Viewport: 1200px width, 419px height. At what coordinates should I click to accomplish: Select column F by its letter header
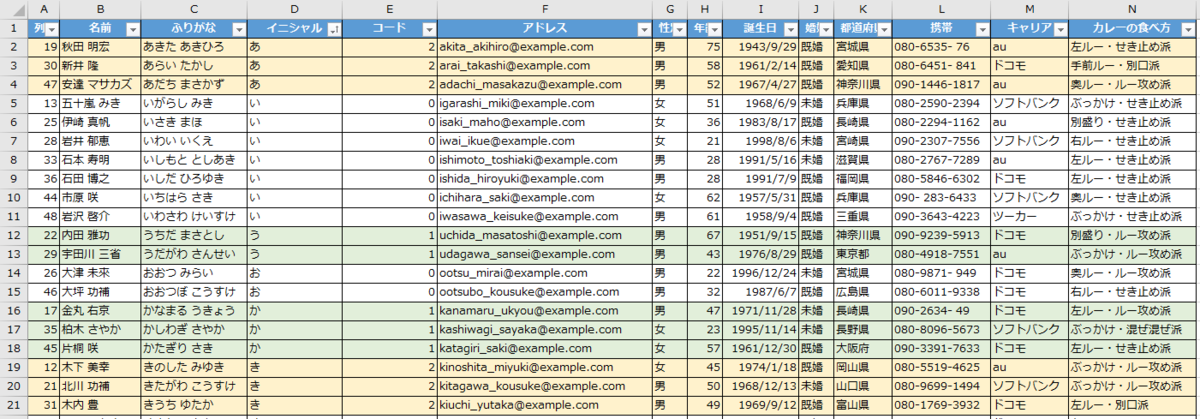[x=545, y=10]
